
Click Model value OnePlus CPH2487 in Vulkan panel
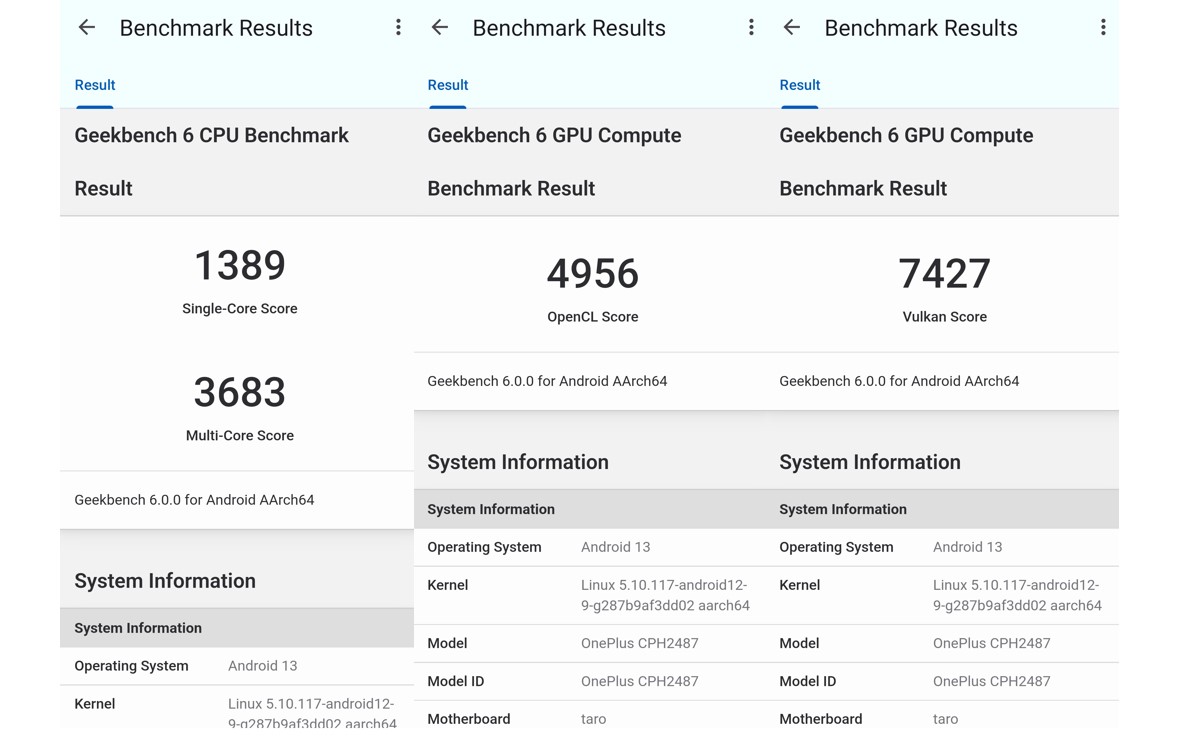click(991, 643)
